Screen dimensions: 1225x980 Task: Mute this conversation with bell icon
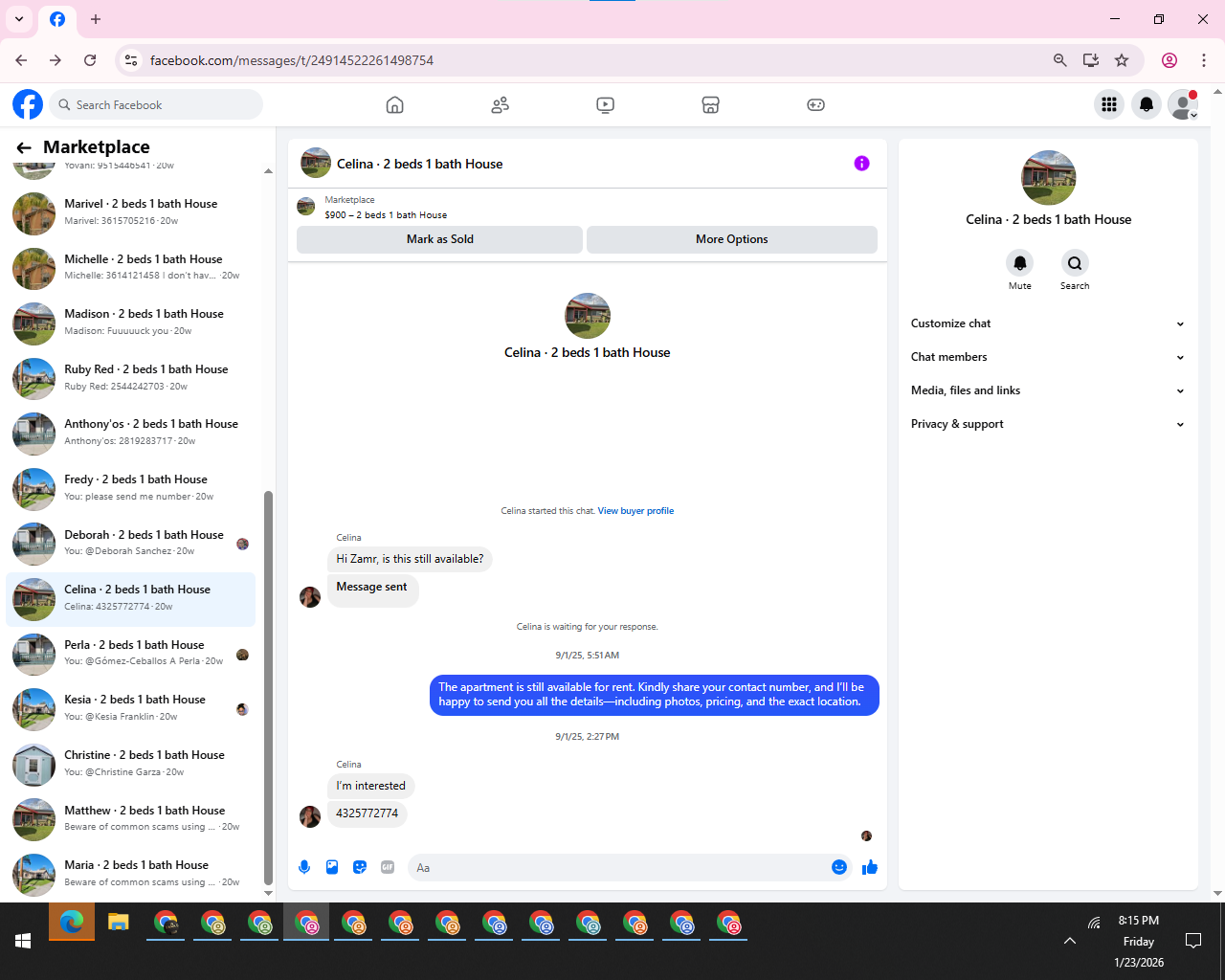tap(1020, 262)
